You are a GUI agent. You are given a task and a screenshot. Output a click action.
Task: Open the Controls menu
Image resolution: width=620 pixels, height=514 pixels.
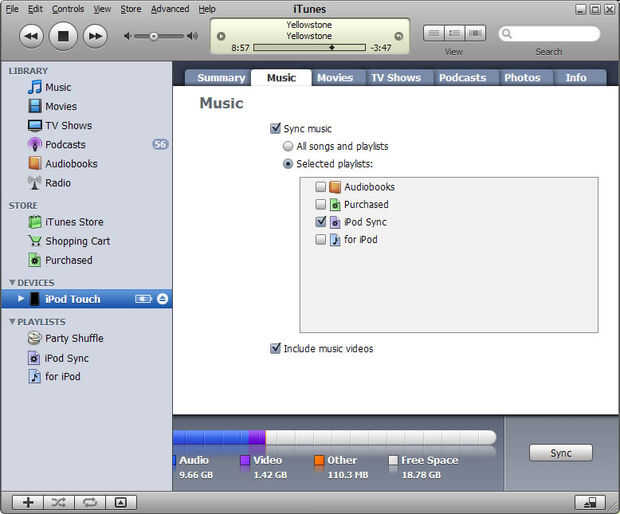[68, 9]
